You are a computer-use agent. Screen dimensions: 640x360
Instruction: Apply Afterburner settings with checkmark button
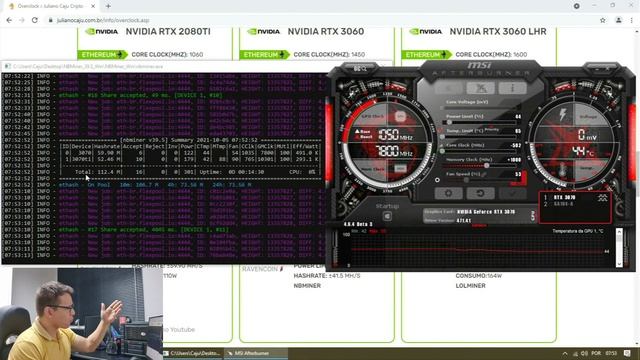[x=512, y=193]
